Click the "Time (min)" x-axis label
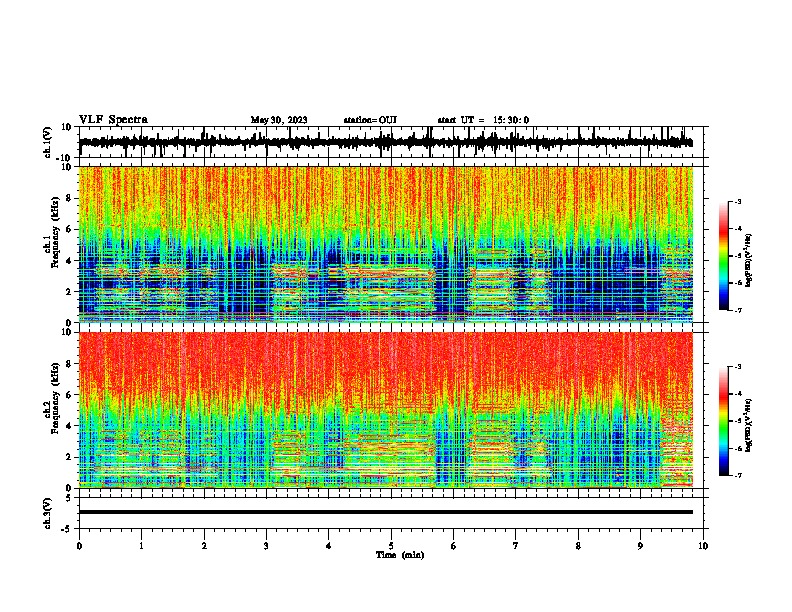The image size is (792, 612). 400,555
